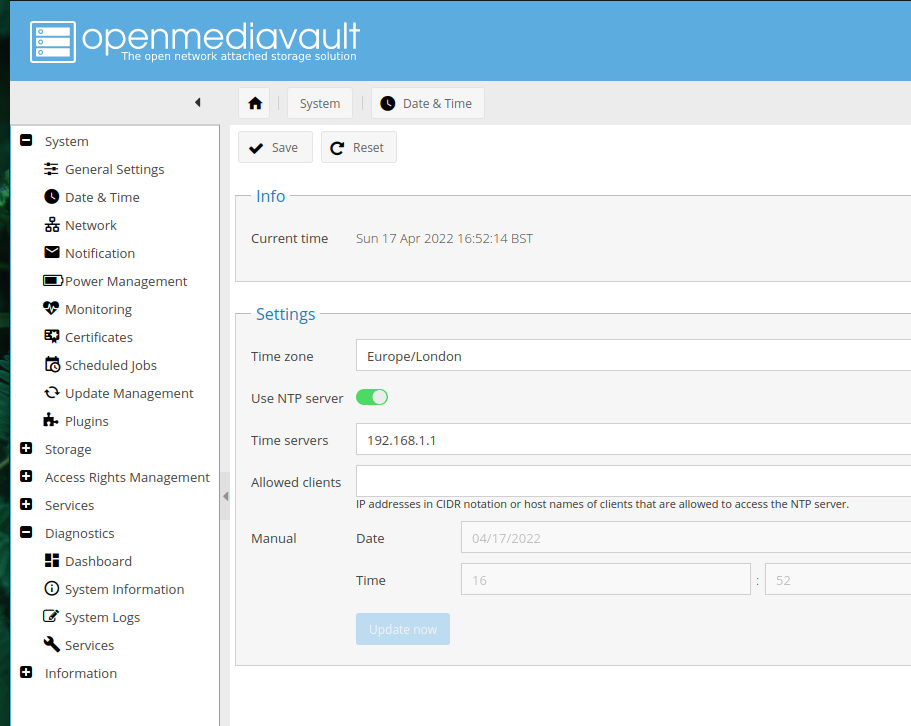The width and height of the screenshot is (911, 726).
Task: Click the Date & Time clock icon in sidebar
Action: 51,197
